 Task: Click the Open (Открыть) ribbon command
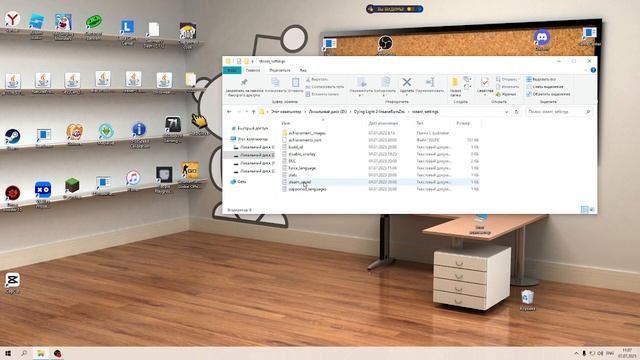[x=507, y=79]
